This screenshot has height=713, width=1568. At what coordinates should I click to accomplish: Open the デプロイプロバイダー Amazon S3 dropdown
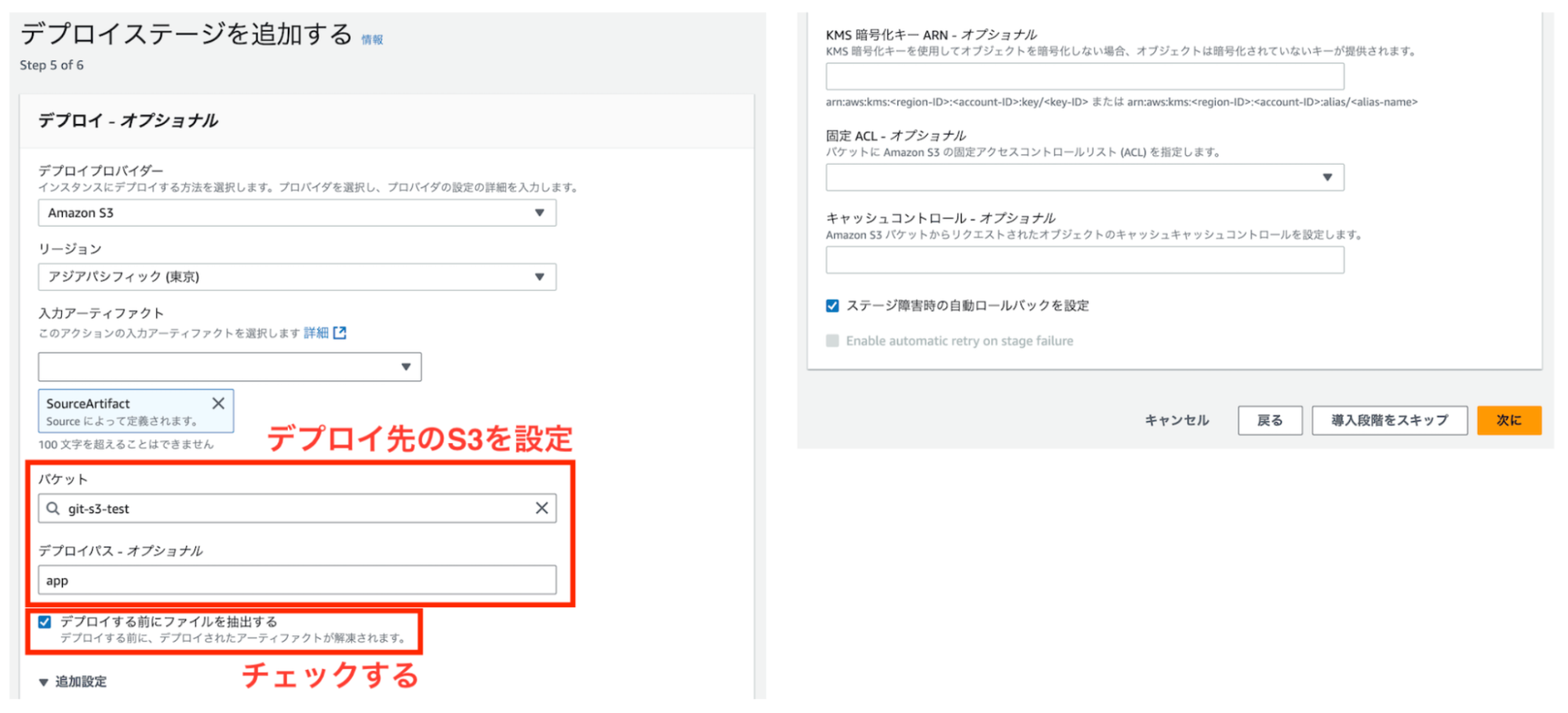(297, 213)
